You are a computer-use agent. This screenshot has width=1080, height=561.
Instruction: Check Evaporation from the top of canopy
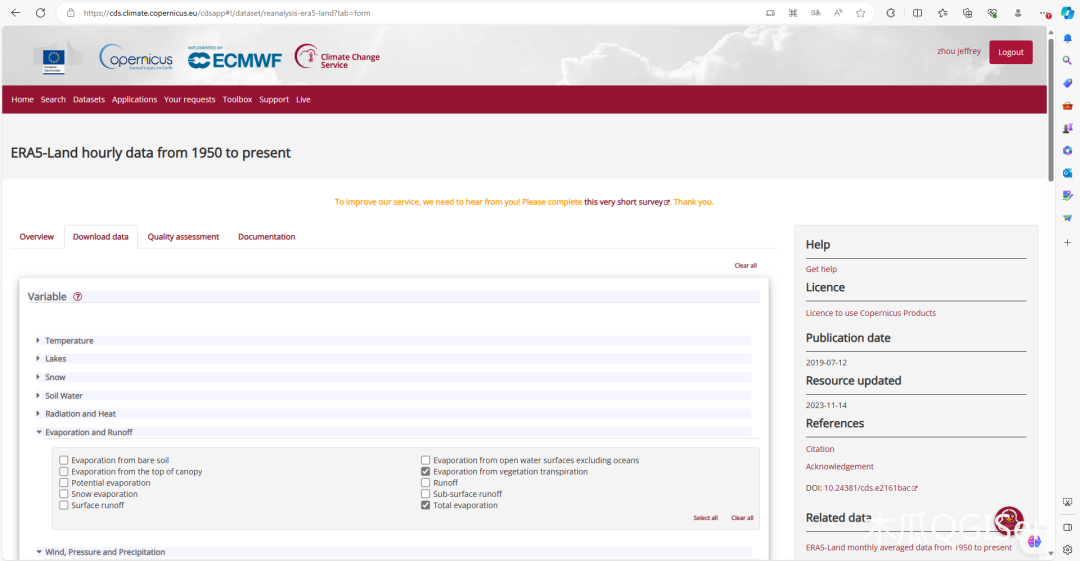pyautogui.click(x=63, y=471)
